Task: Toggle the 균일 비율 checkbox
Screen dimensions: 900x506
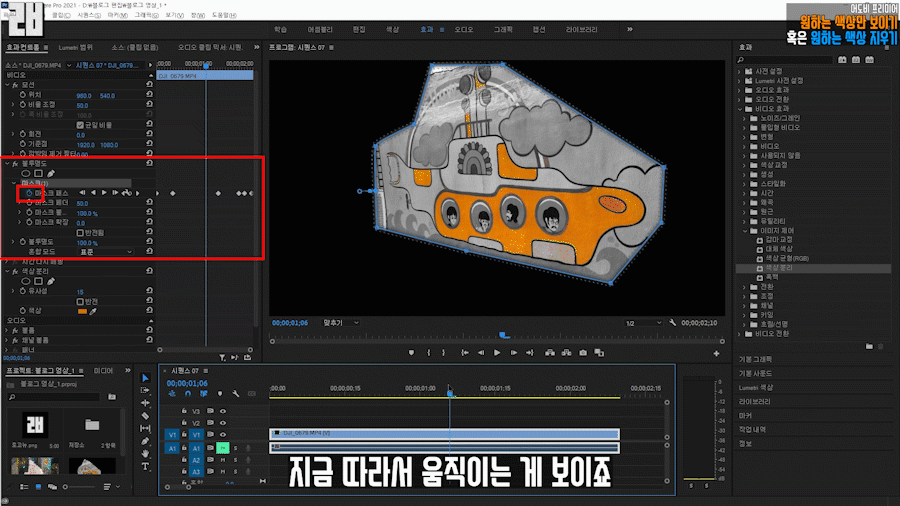Action: pyautogui.click(x=80, y=124)
